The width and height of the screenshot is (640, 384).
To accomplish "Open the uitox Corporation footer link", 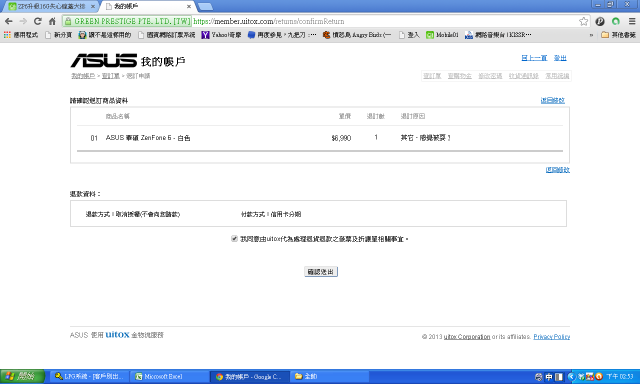I will click(467, 337).
